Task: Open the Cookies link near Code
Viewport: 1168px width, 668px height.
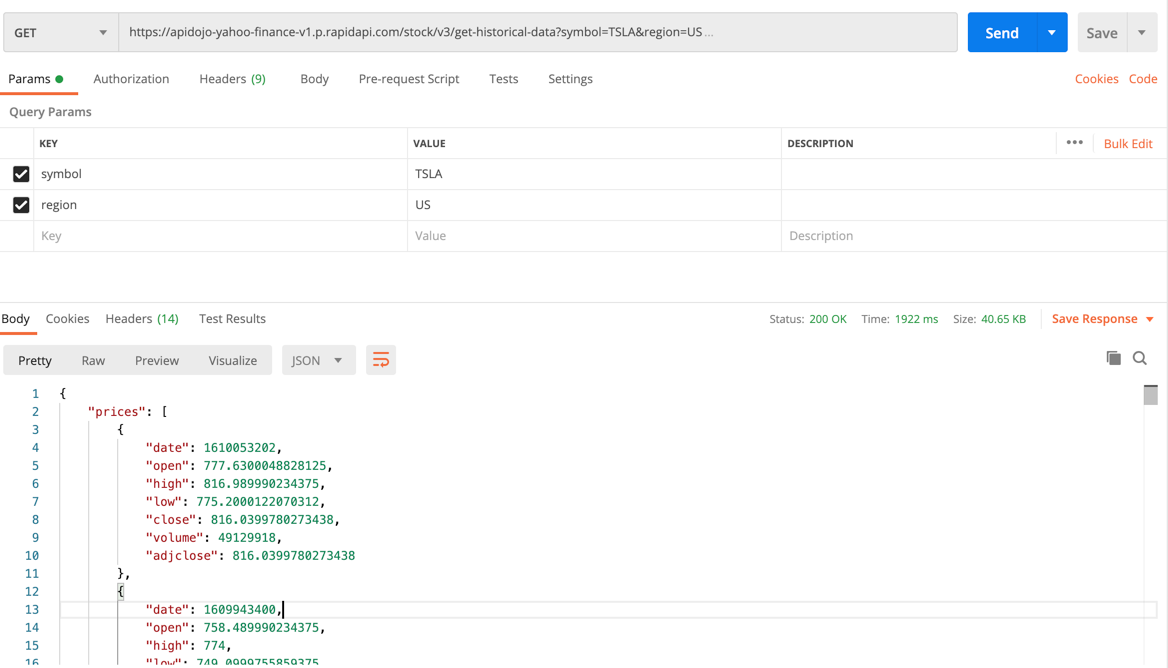Action: pyautogui.click(x=1096, y=79)
